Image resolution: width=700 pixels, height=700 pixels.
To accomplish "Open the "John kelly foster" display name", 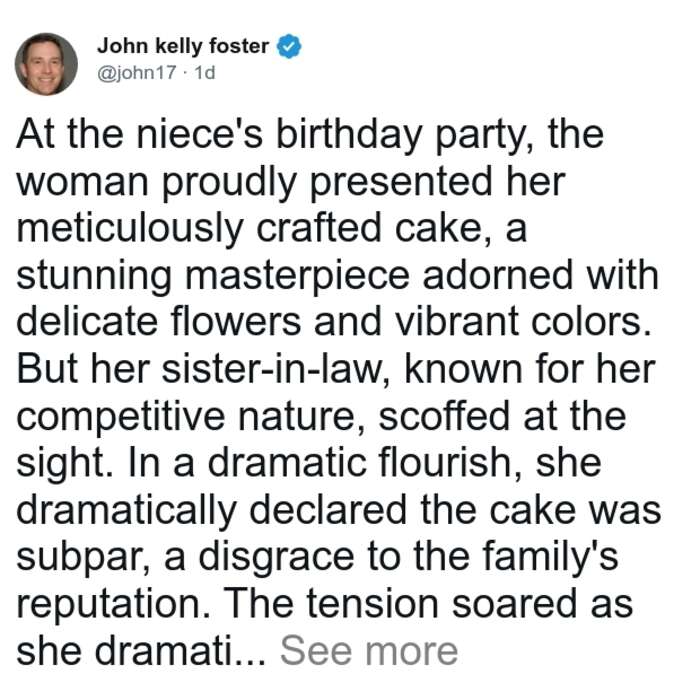I will (183, 46).
